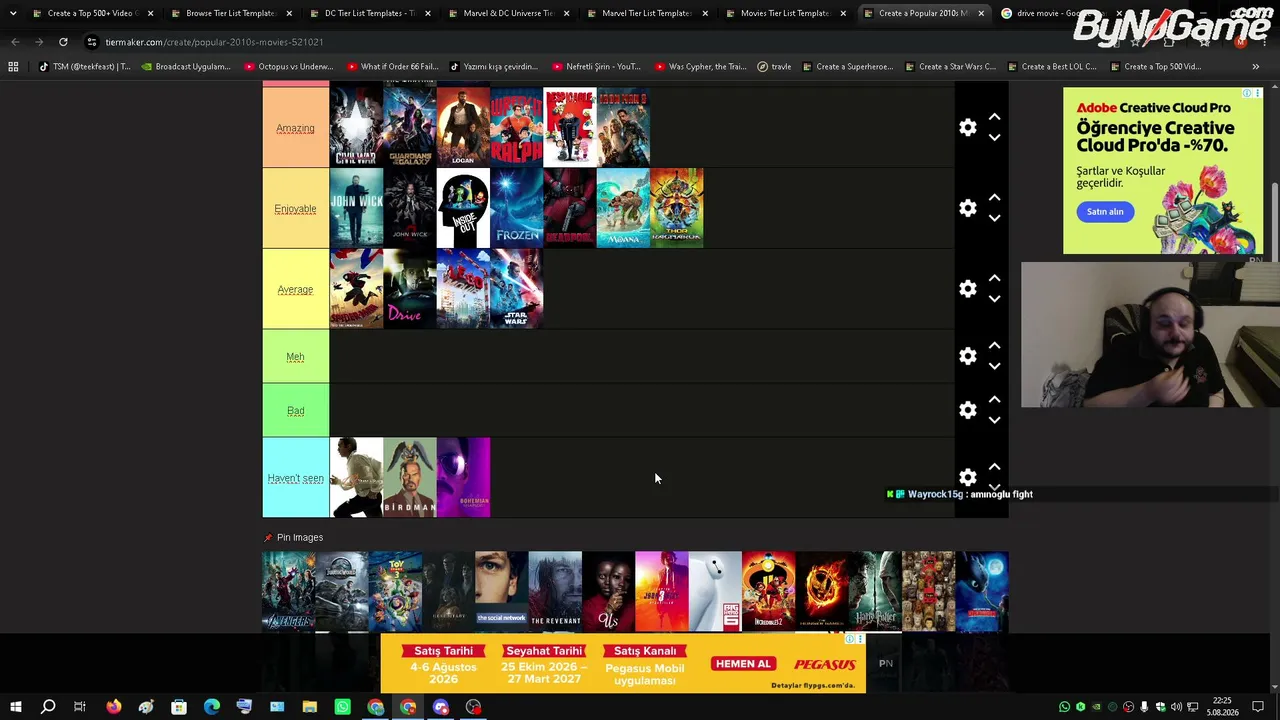Open settings gear for Amazing tier

pos(967,128)
